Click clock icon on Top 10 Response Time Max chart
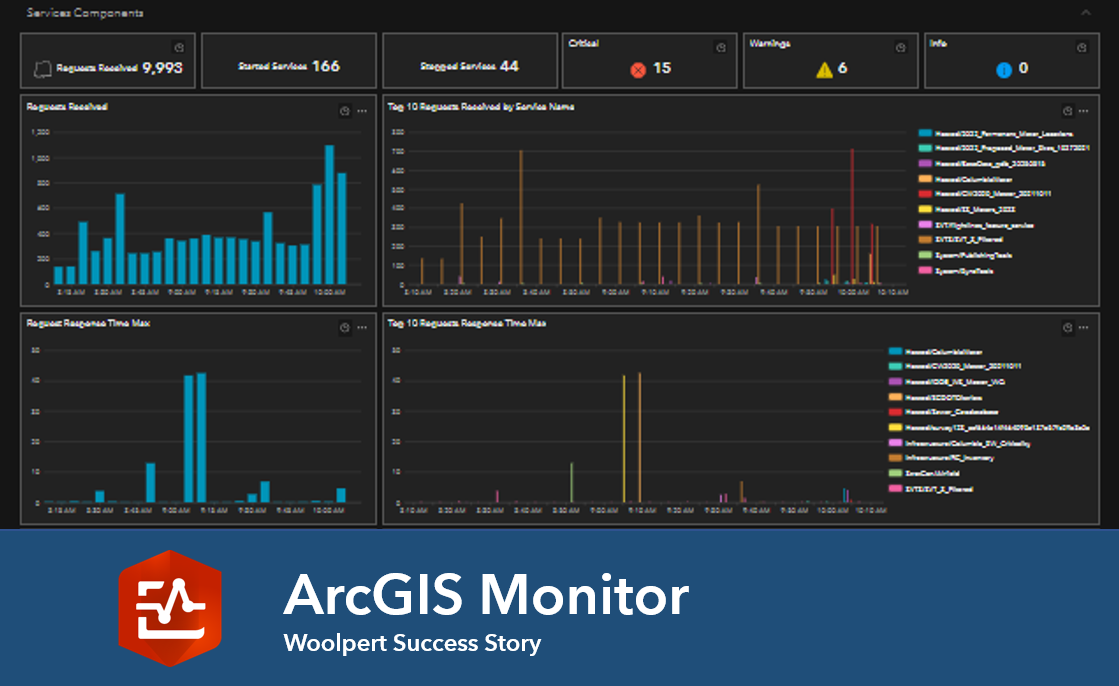 (x=1067, y=327)
